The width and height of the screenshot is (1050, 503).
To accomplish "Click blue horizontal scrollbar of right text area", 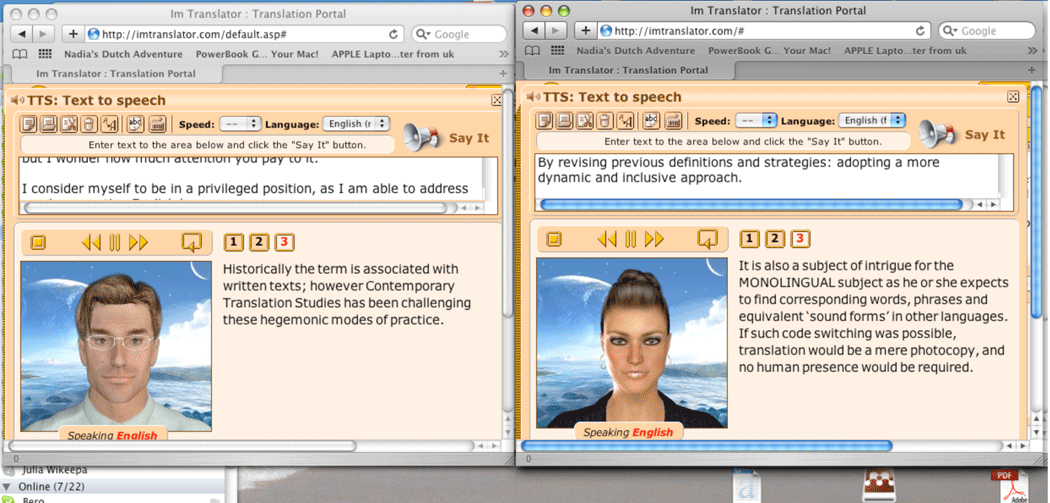I will coord(751,205).
